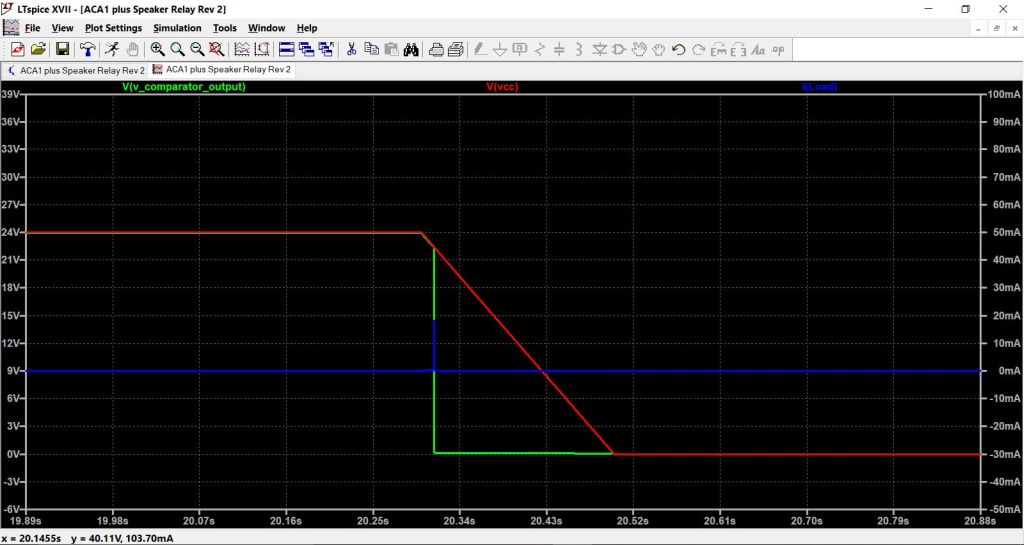Click the red V(vcc) trace label

click(502, 86)
